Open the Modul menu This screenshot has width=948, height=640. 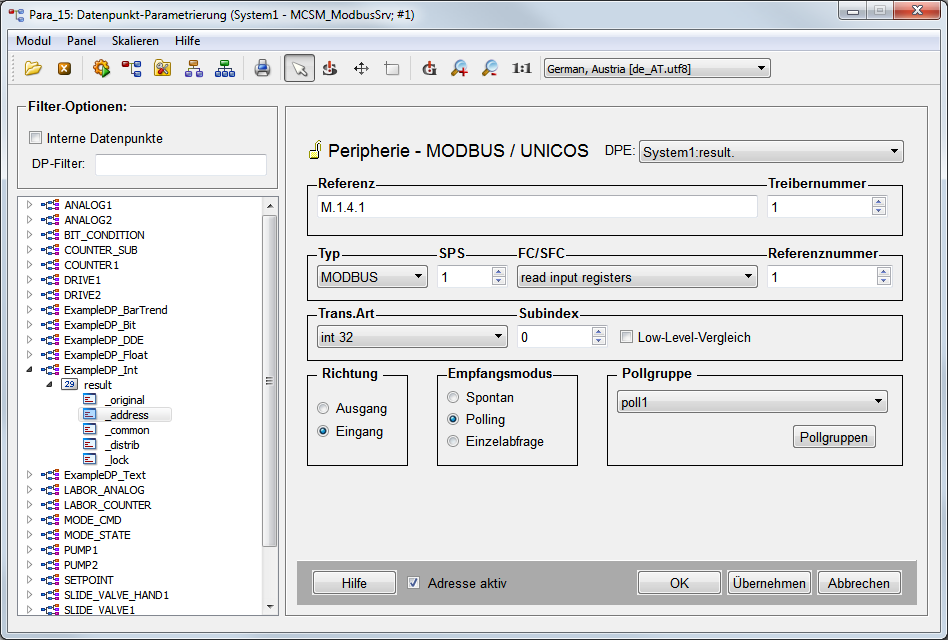click(33, 40)
